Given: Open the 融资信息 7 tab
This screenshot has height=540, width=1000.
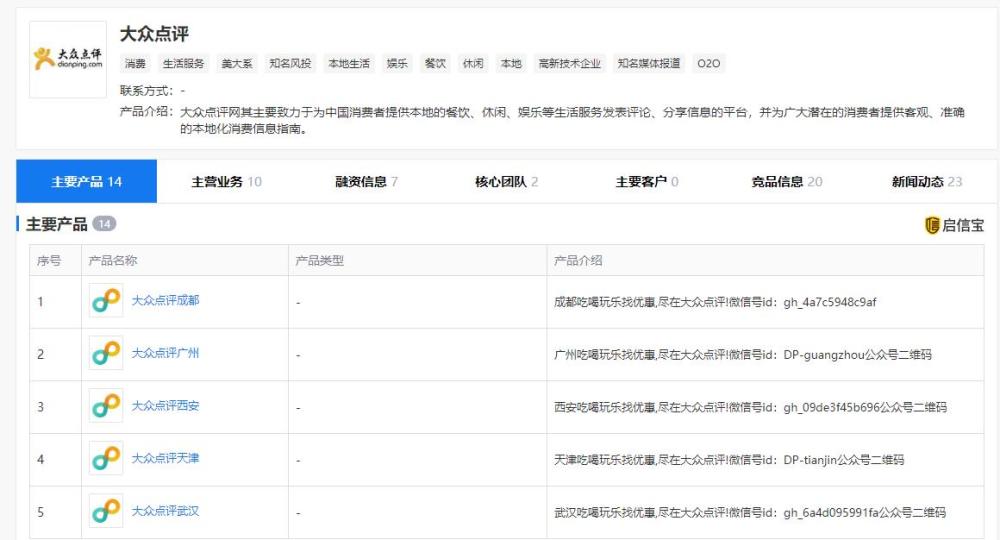Looking at the screenshot, I should pos(367,182).
